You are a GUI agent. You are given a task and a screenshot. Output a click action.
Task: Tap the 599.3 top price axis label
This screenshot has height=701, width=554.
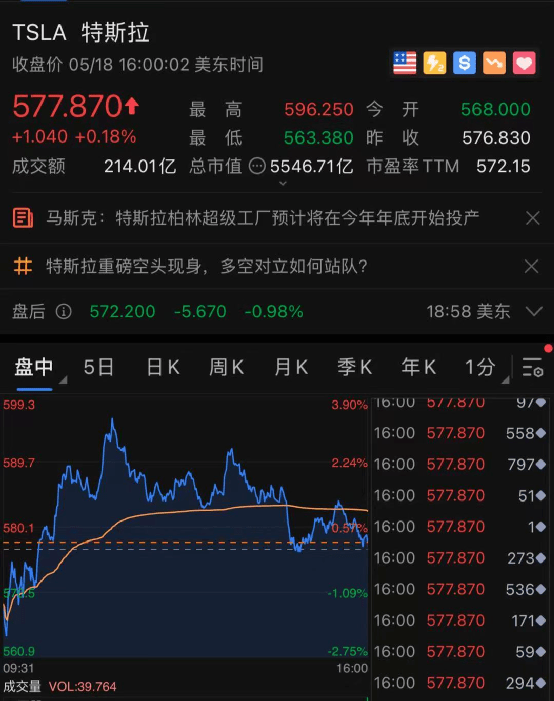pyautogui.click(x=19, y=405)
